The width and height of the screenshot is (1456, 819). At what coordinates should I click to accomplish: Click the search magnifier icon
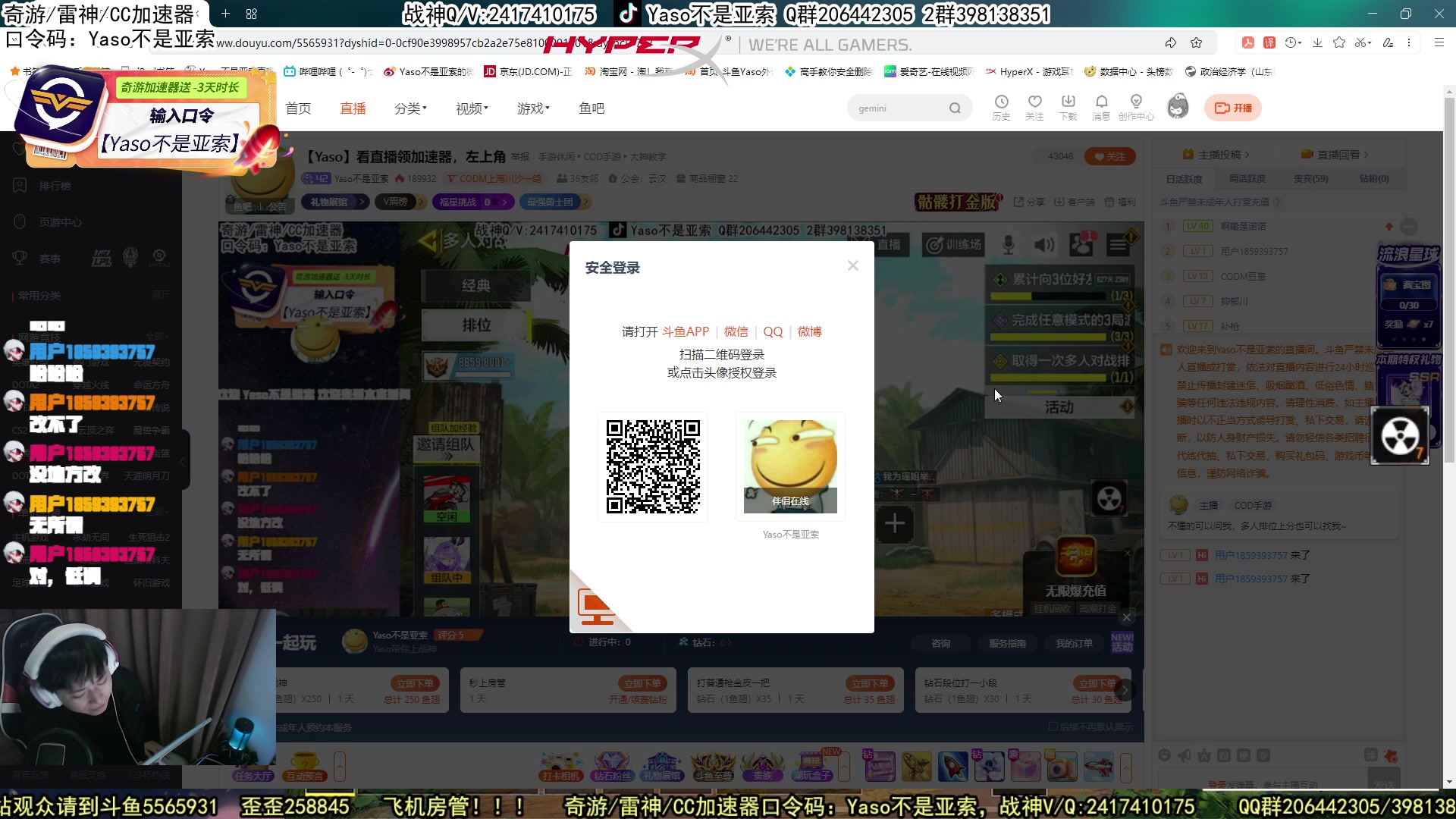(x=955, y=108)
